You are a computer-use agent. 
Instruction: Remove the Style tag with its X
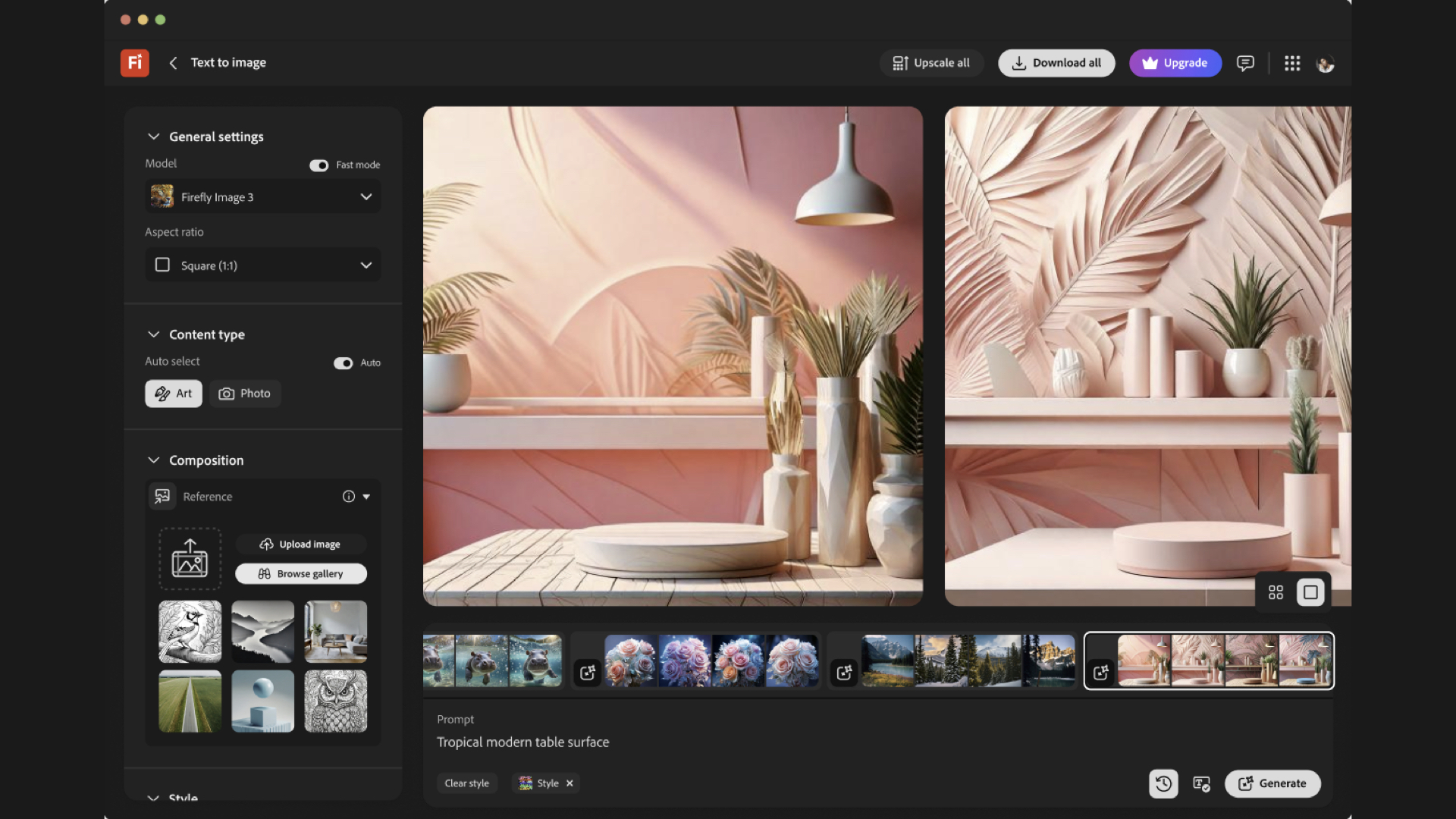(x=570, y=783)
